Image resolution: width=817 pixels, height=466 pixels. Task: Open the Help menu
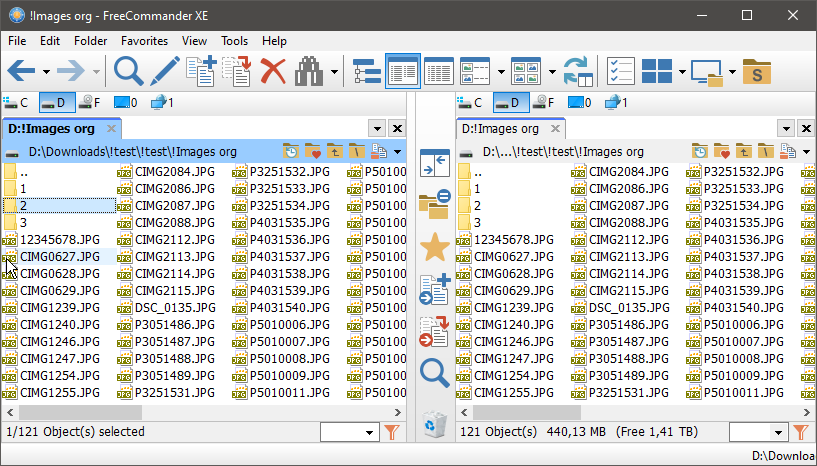click(x=274, y=41)
